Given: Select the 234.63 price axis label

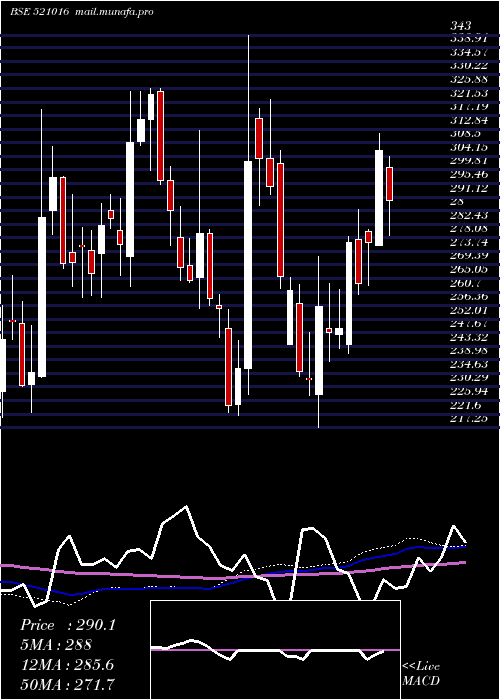Looking at the screenshot, I should coord(469,364).
